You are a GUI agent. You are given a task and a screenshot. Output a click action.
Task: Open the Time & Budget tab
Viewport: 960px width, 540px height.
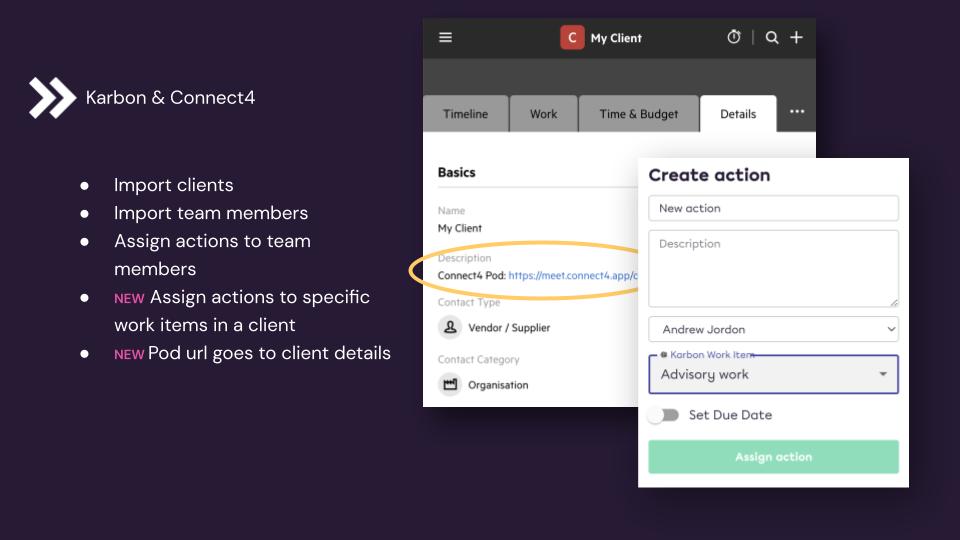(639, 114)
